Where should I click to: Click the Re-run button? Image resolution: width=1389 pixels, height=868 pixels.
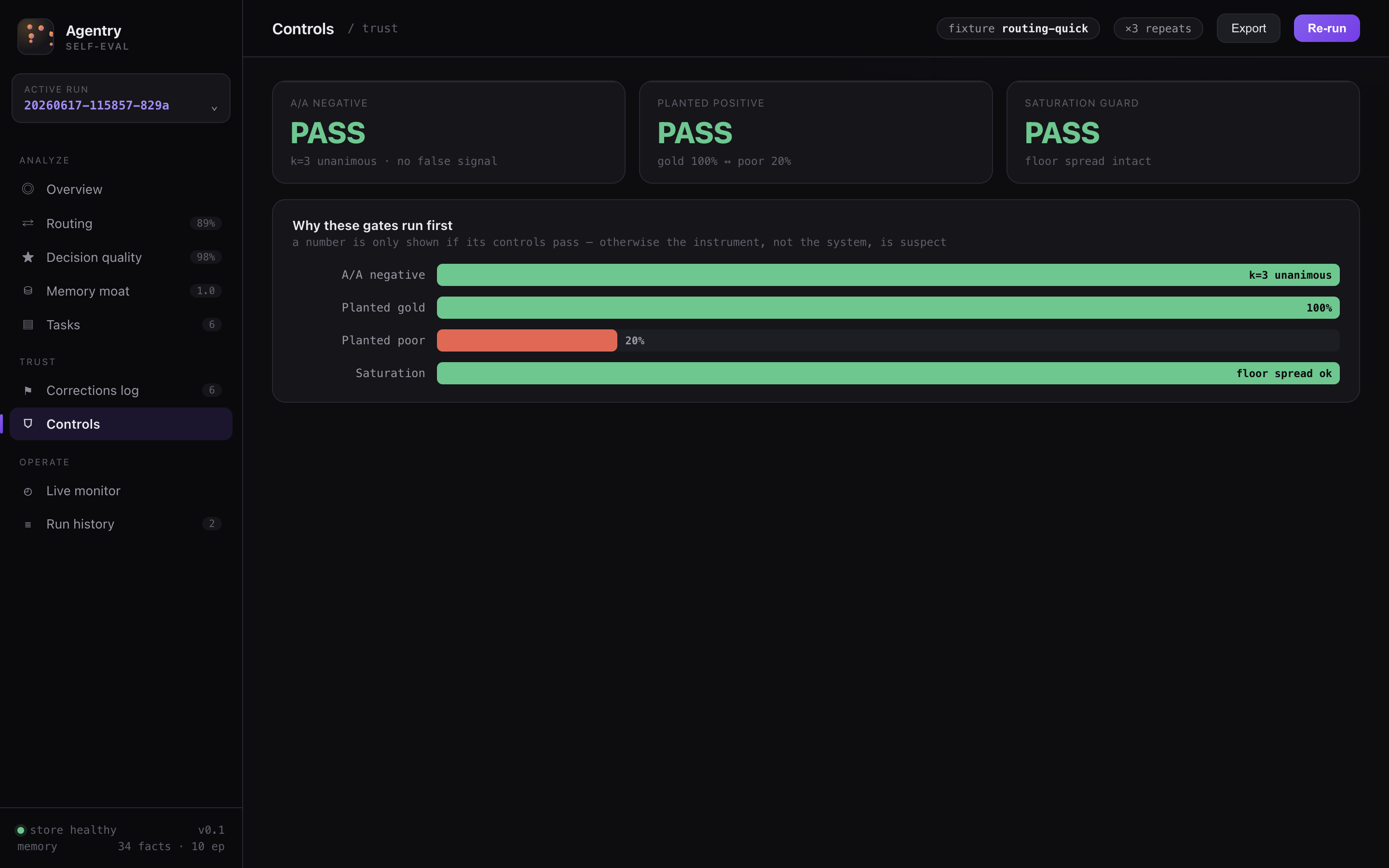click(x=1326, y=28)
